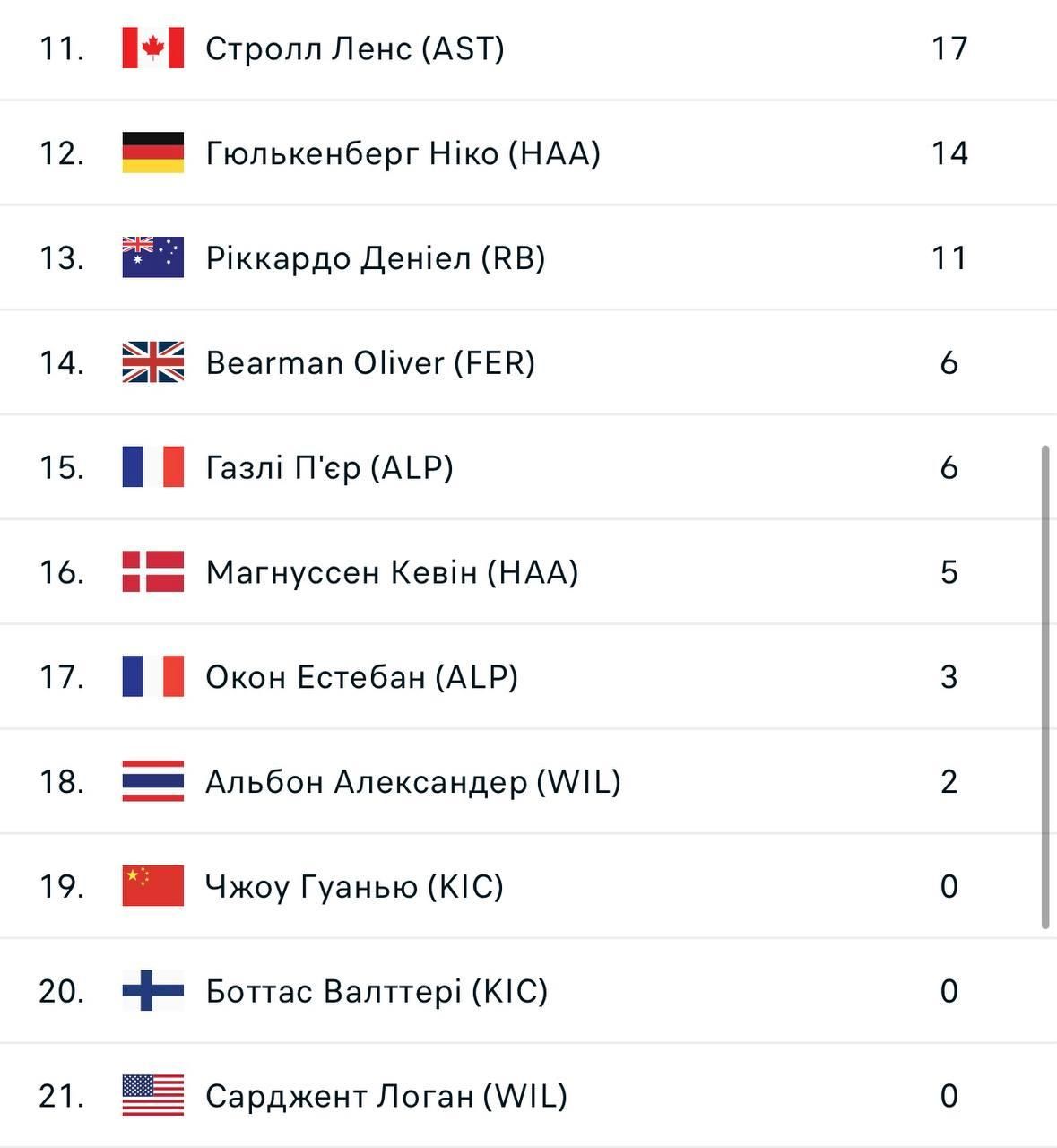Select the Thai flag by Альбон Александер
The height and width of the screenshot is (1148, 1057).
coord(153,781)
